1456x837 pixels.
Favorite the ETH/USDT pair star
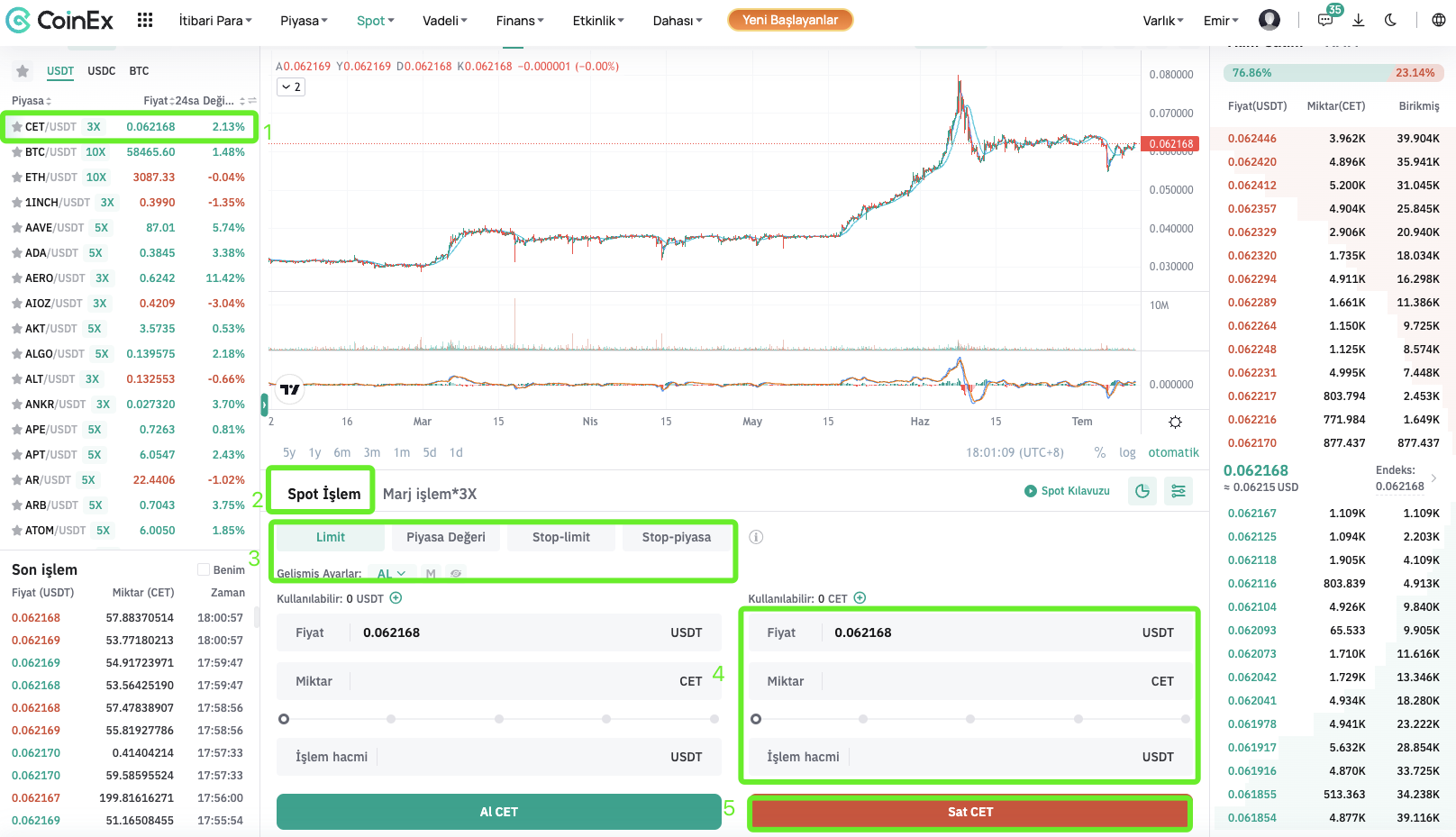[x=17, y=177]
